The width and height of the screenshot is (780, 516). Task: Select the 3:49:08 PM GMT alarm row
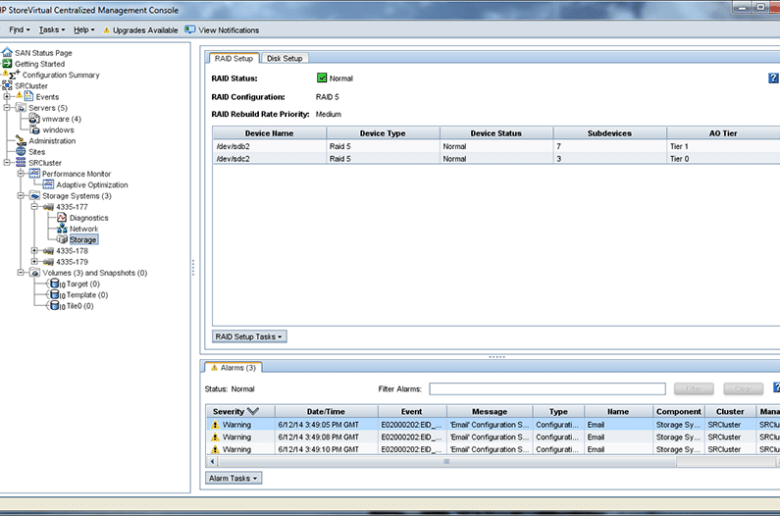click(492, 437)
